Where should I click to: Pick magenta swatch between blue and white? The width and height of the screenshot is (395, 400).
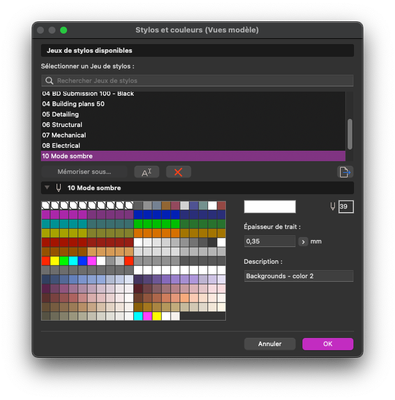coord(92,261)
